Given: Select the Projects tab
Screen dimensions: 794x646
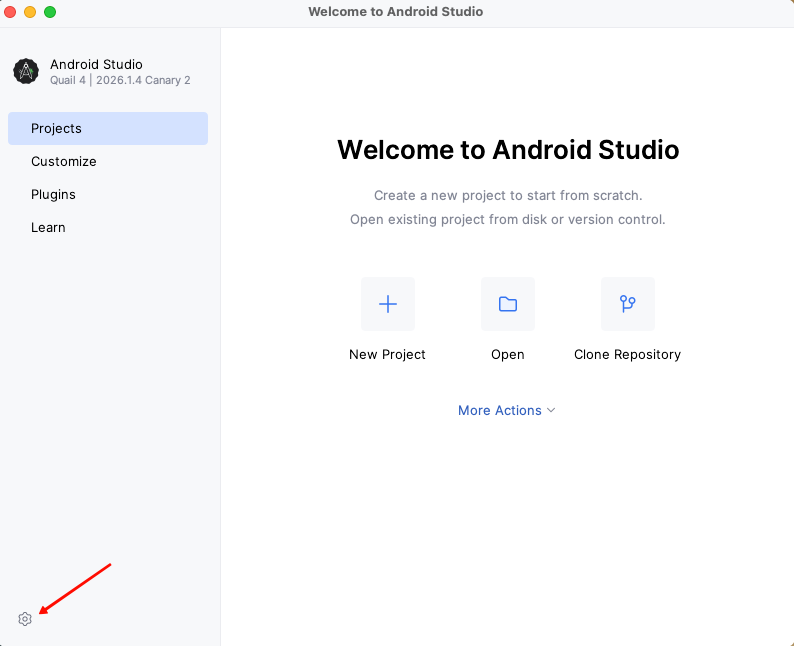Looking at the screenshot, I should 108,128.
